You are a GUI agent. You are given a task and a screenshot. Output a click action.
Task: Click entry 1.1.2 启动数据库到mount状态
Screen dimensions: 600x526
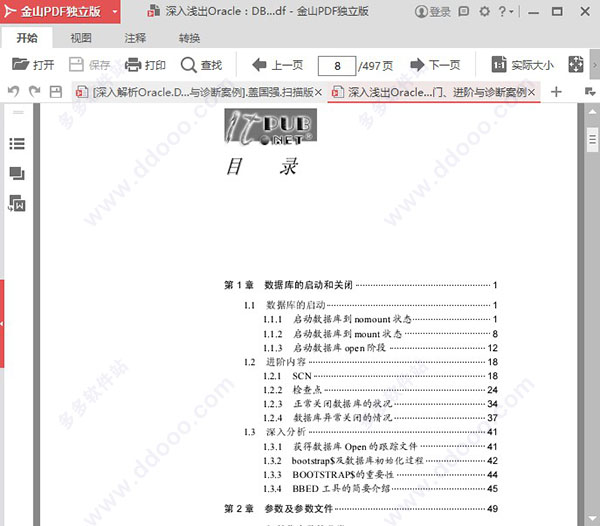point(380,334)
